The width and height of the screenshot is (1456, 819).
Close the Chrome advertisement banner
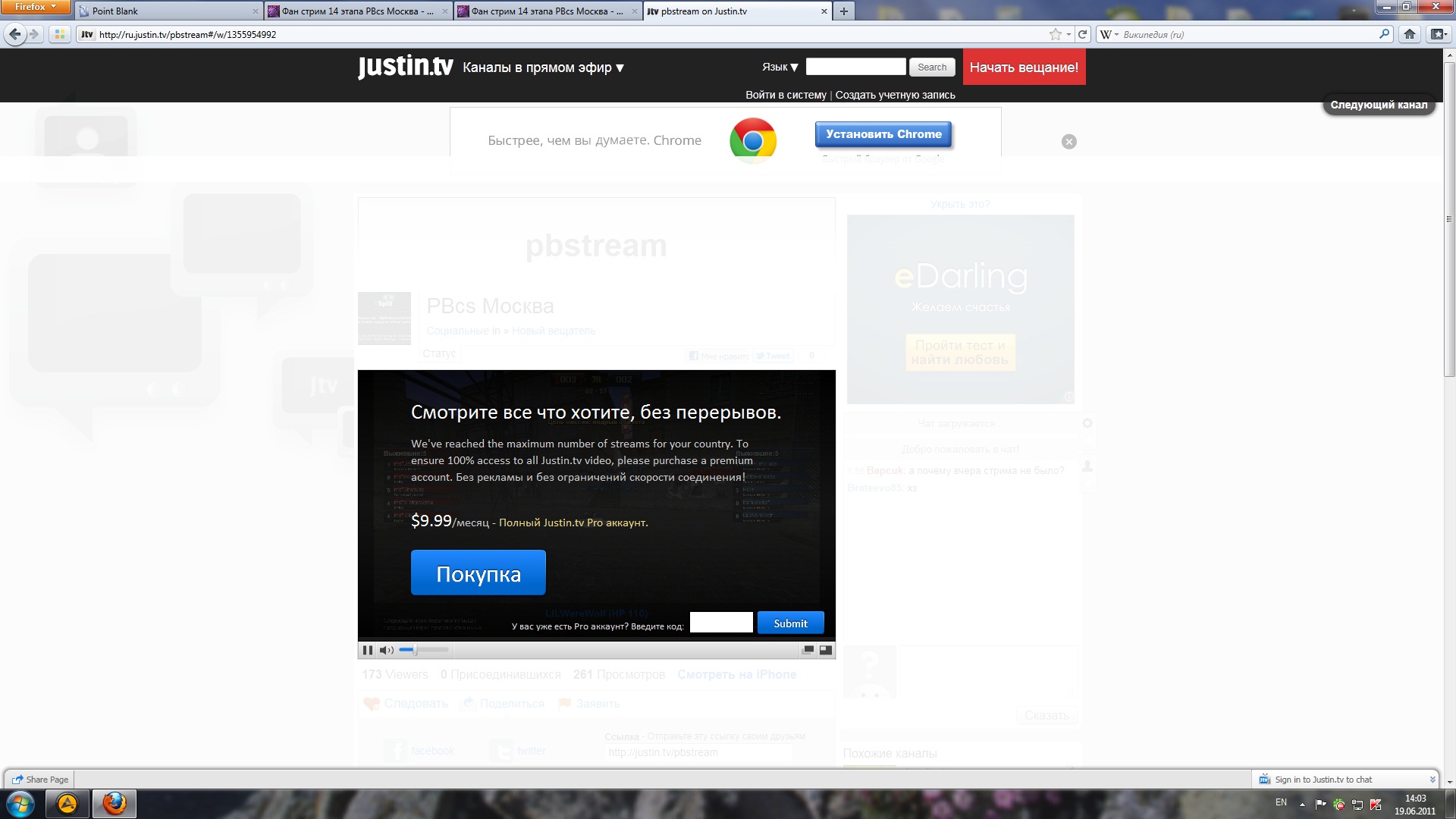tap(1068, 142)
